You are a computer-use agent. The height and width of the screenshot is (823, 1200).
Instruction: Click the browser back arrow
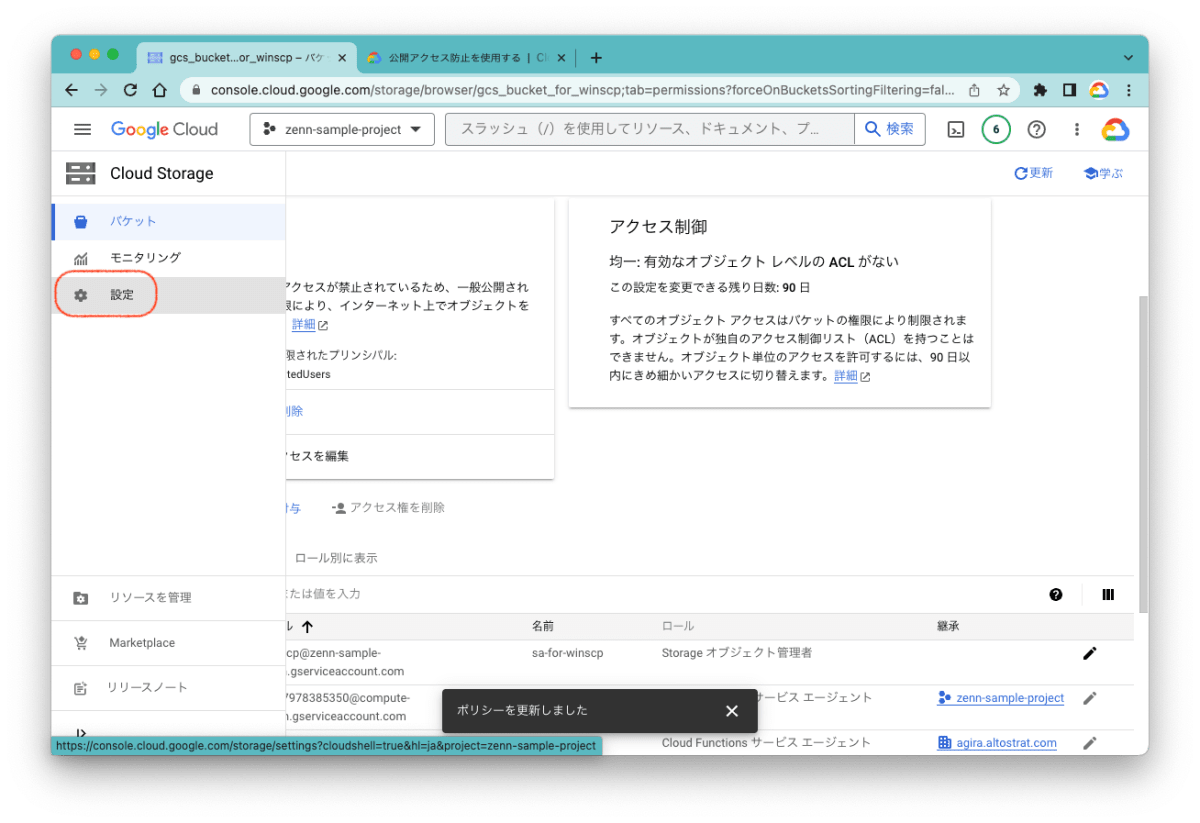pyautogui.click(x=71, y=90)
